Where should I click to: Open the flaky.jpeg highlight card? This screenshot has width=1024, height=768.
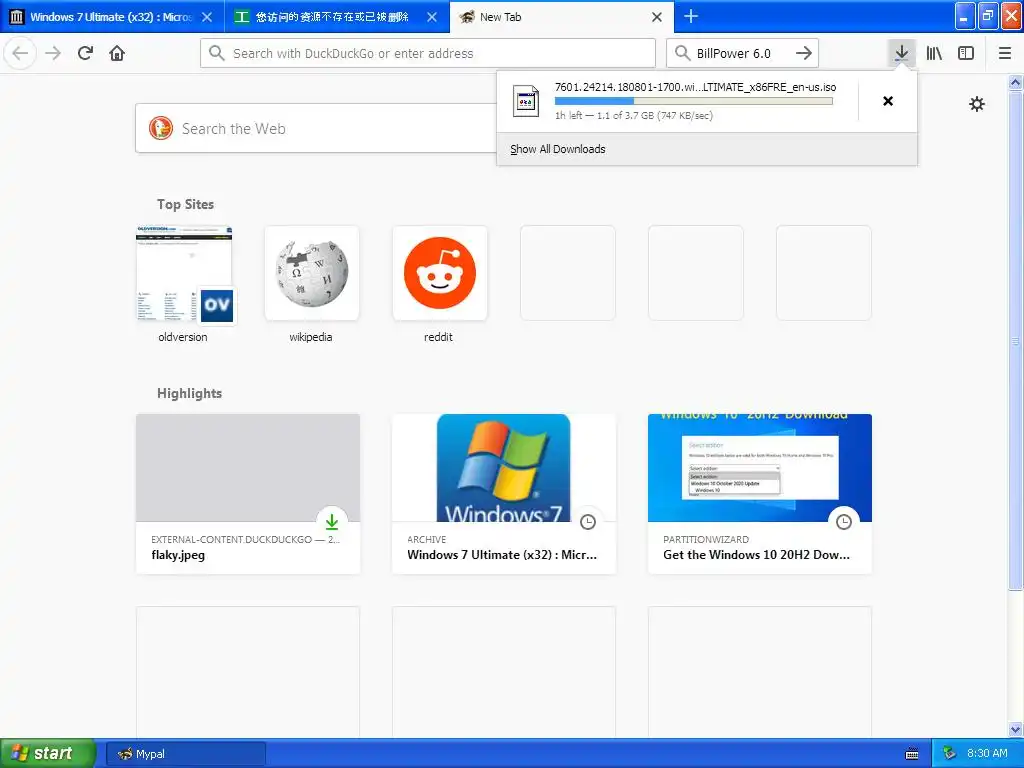(x=248, y=494)
